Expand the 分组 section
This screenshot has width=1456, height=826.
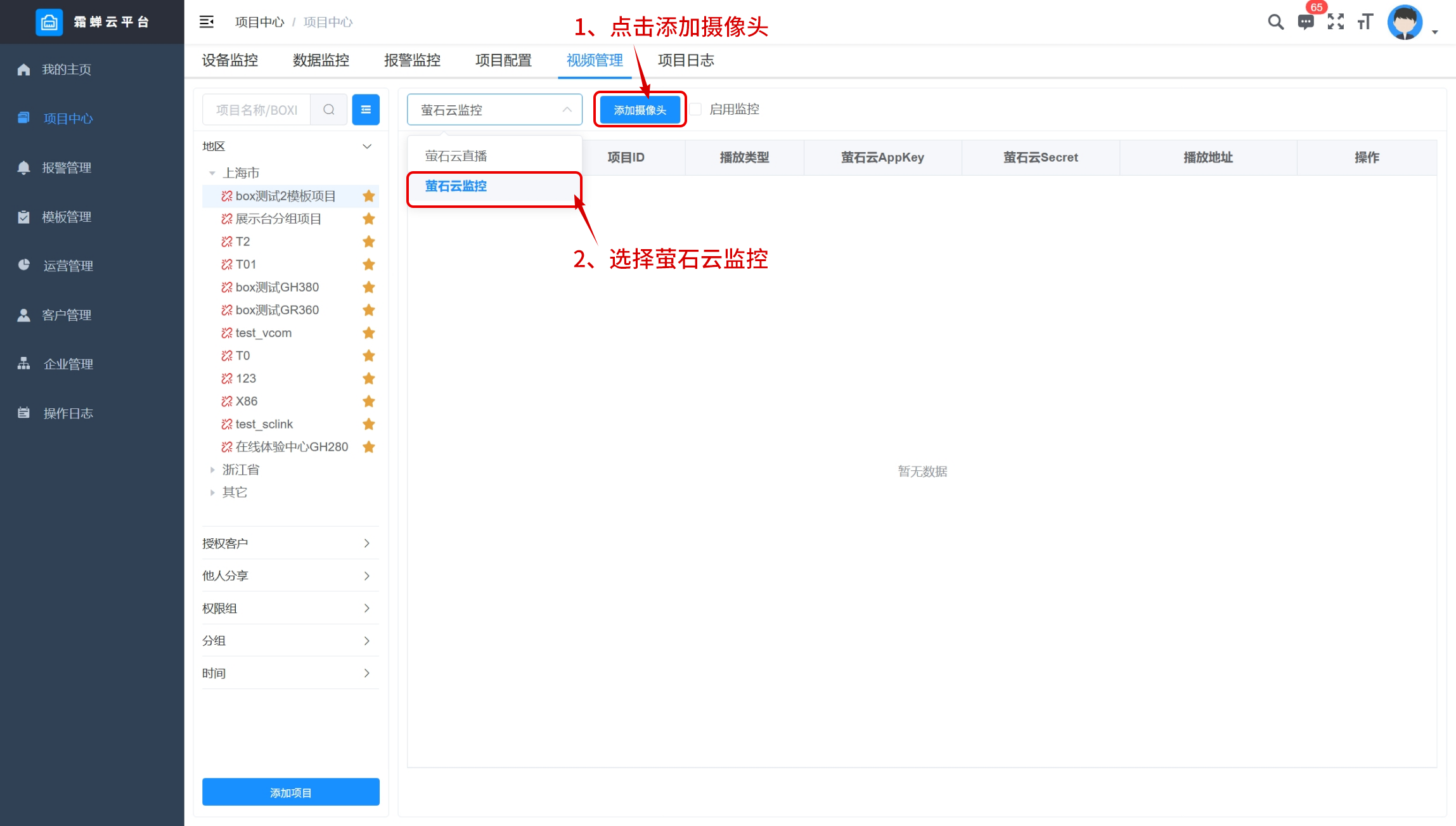click(x=290, y=640)
